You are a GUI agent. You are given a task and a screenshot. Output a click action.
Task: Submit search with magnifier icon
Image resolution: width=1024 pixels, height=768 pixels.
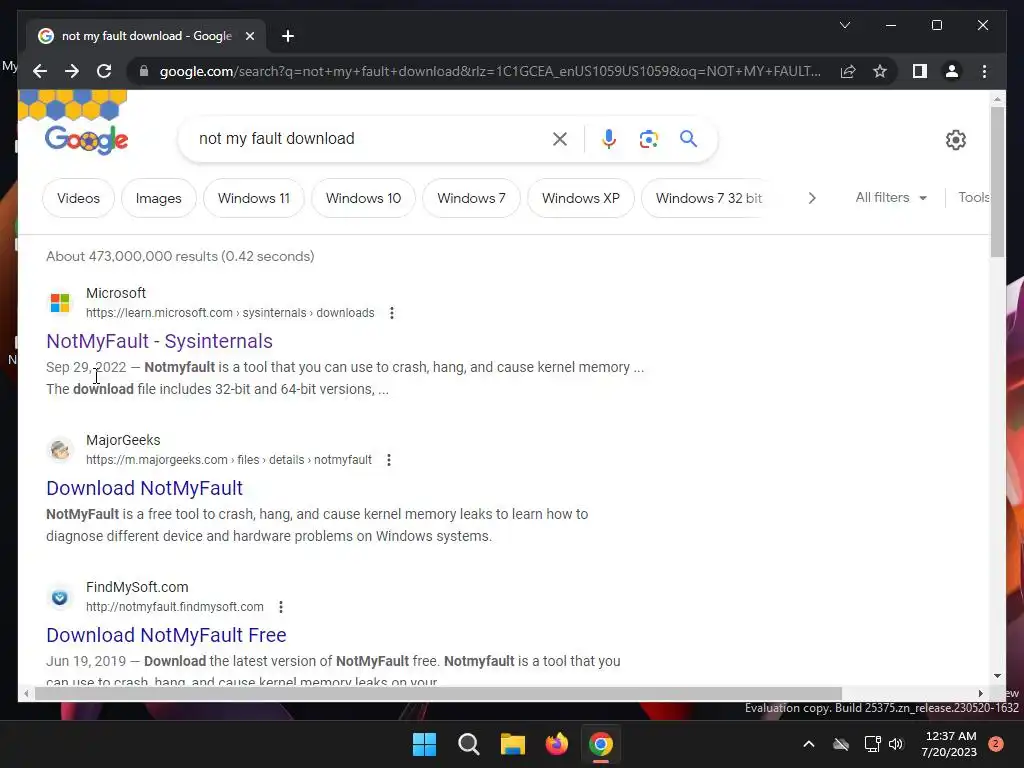coord(688,138)
